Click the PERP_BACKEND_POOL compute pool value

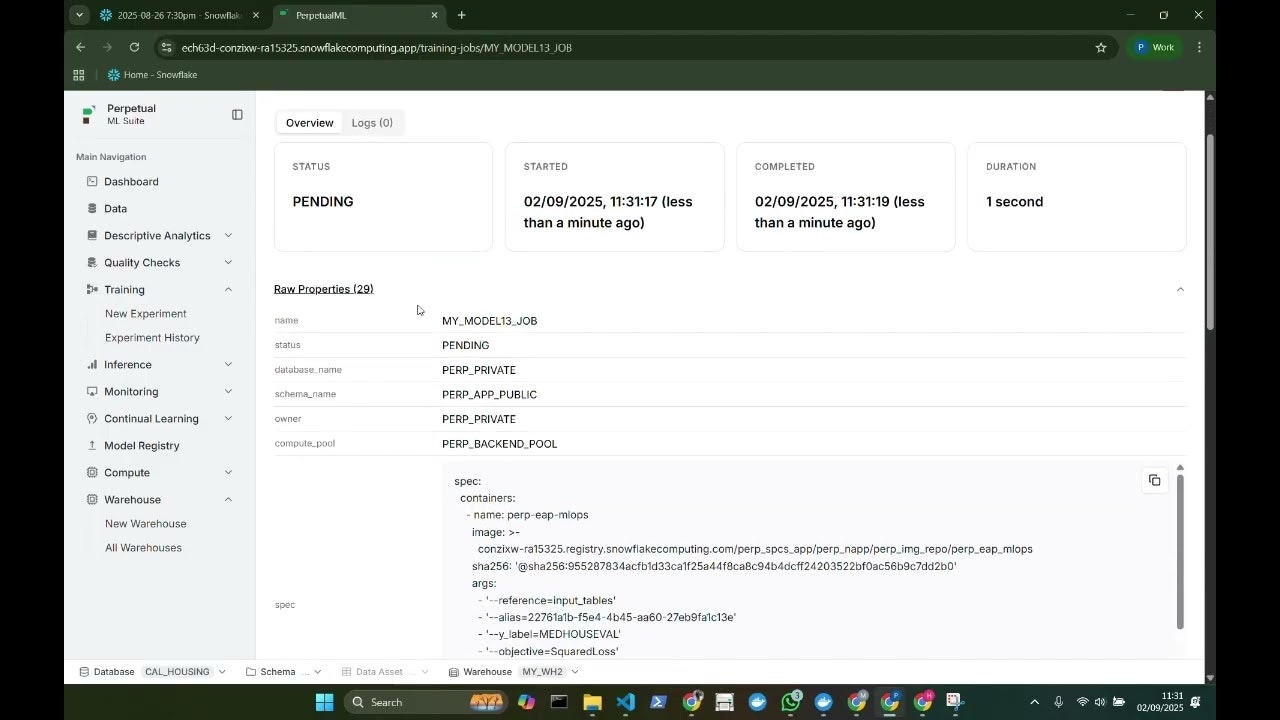pos(500,444)
